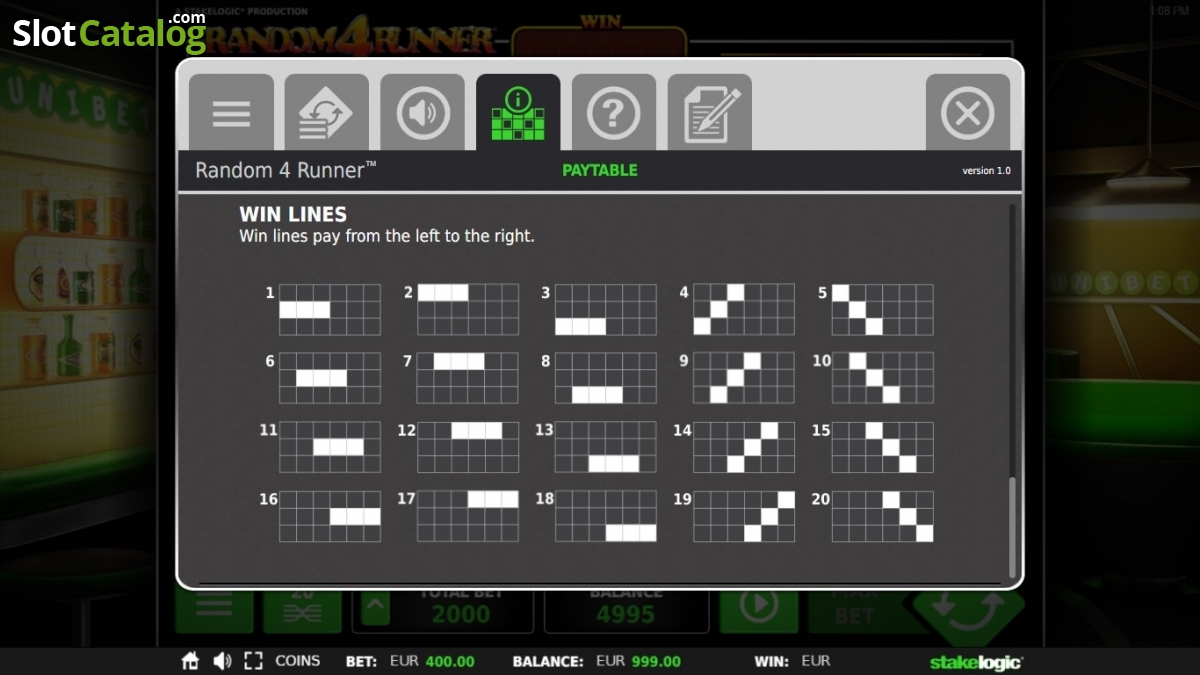The image size is (1200, 675).
Task: Toggle fullscreen mode in the bottom bar
Action: [254, 661]
